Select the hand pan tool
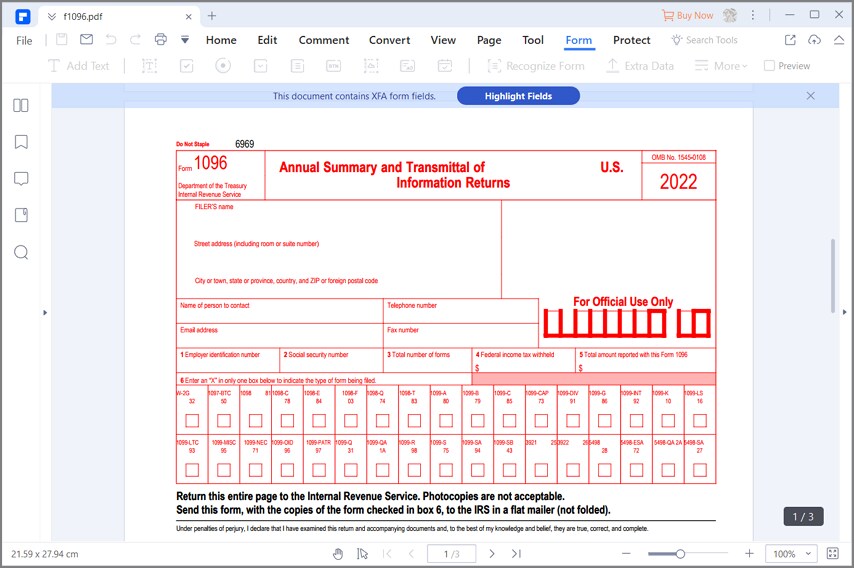This screenshot has width=854, height=568. [x=338, y=554]
